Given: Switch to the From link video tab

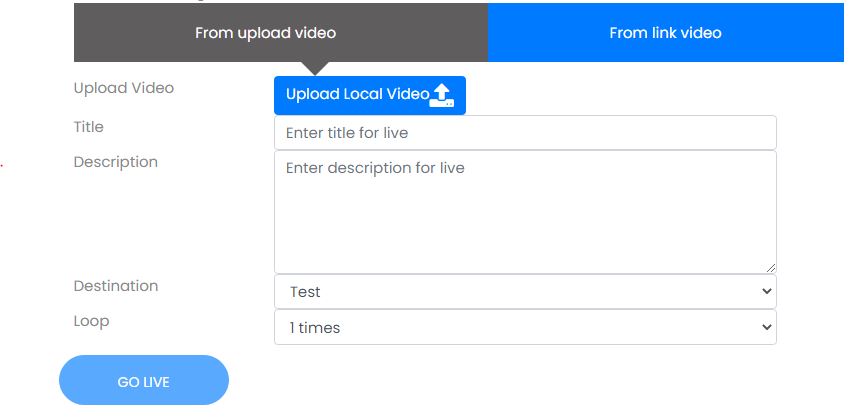Looking at the screenshot, I should tap(665, 32).
